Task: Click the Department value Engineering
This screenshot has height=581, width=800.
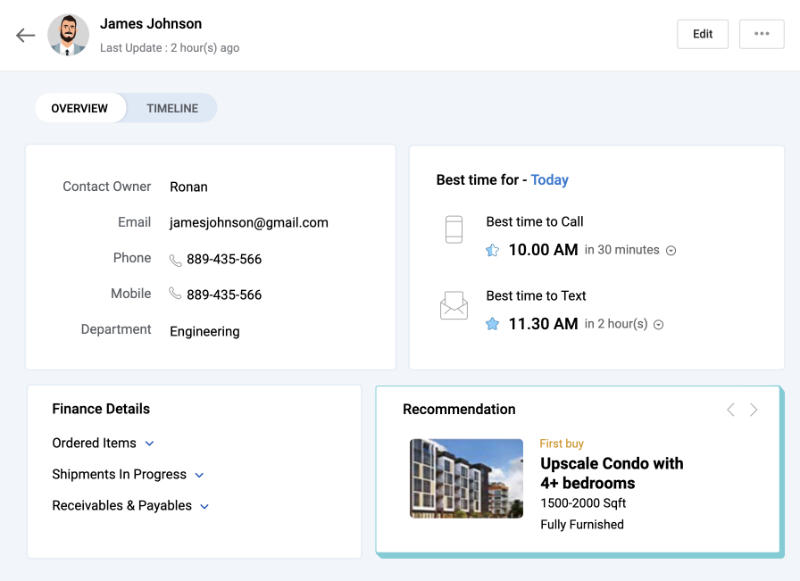Action: (205, 332)
